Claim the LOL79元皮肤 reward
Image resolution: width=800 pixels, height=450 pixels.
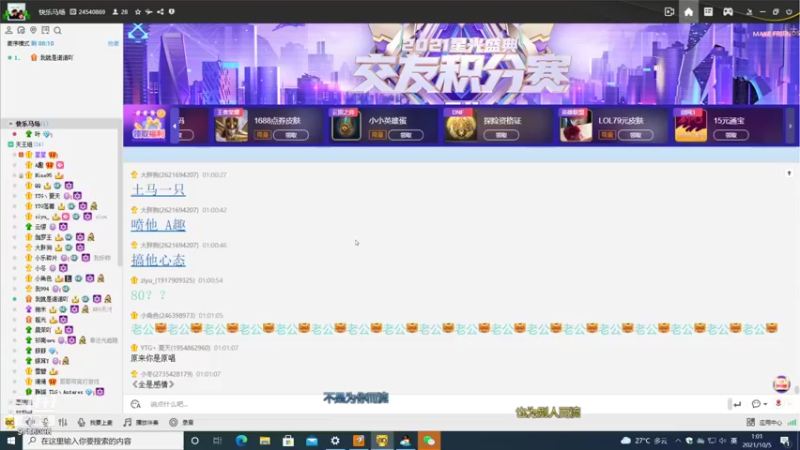[635, 135]
